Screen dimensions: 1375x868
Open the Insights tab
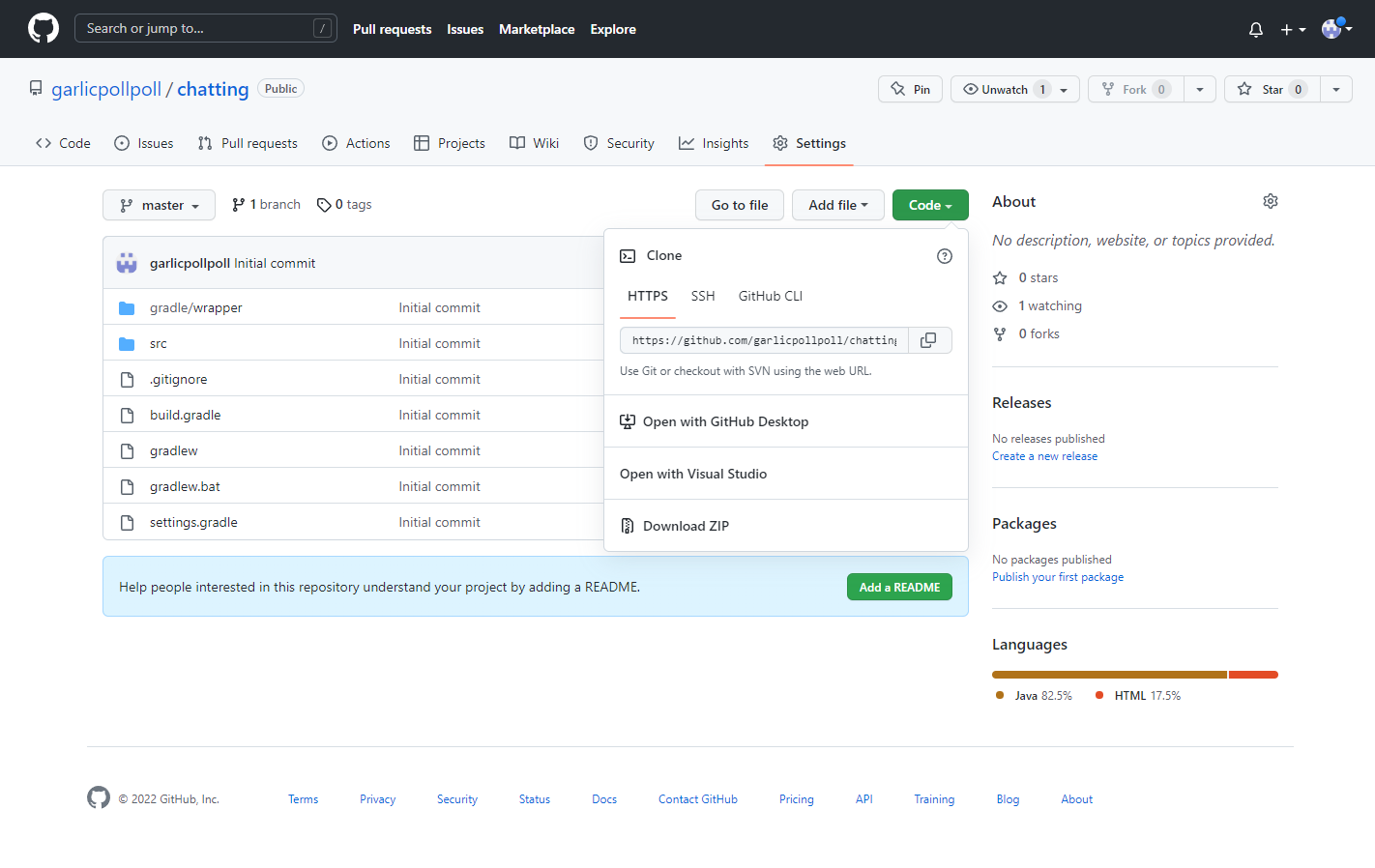[x=714, y=143]
